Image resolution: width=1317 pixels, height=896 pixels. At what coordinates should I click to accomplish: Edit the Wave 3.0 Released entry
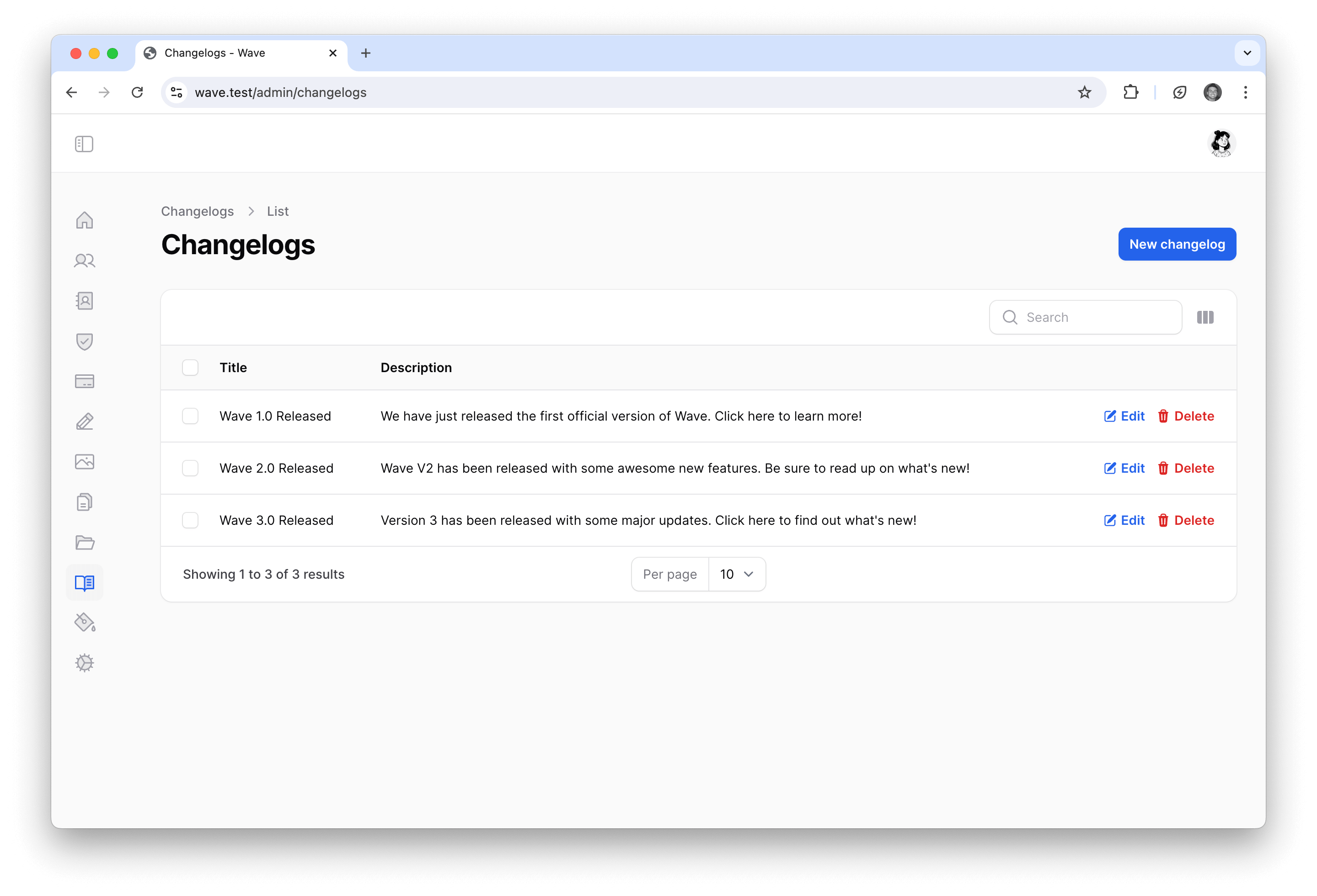click(x=1124, y=521)
